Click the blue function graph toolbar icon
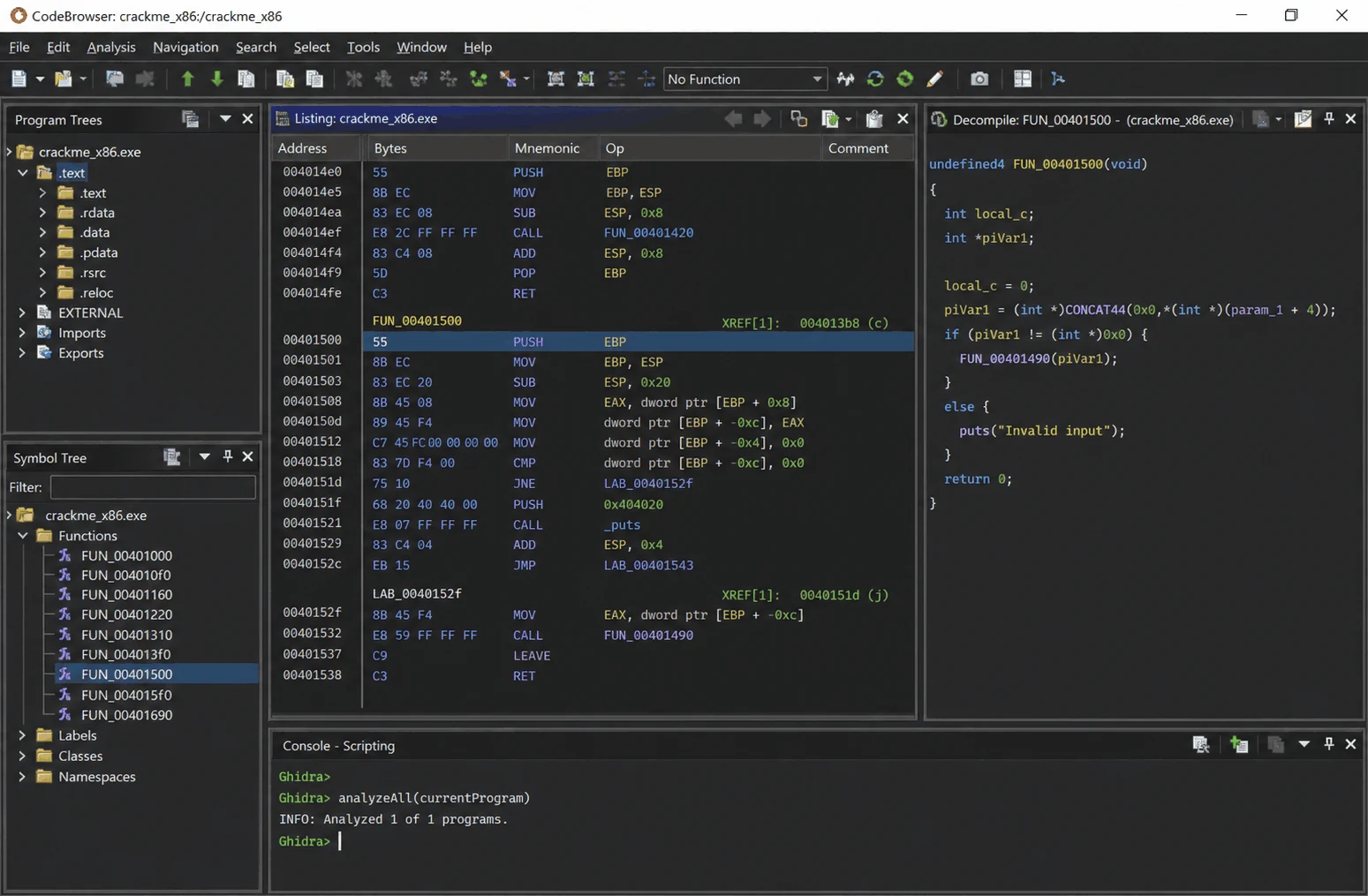1368x896 pixels. click(x=1058, y=79)
